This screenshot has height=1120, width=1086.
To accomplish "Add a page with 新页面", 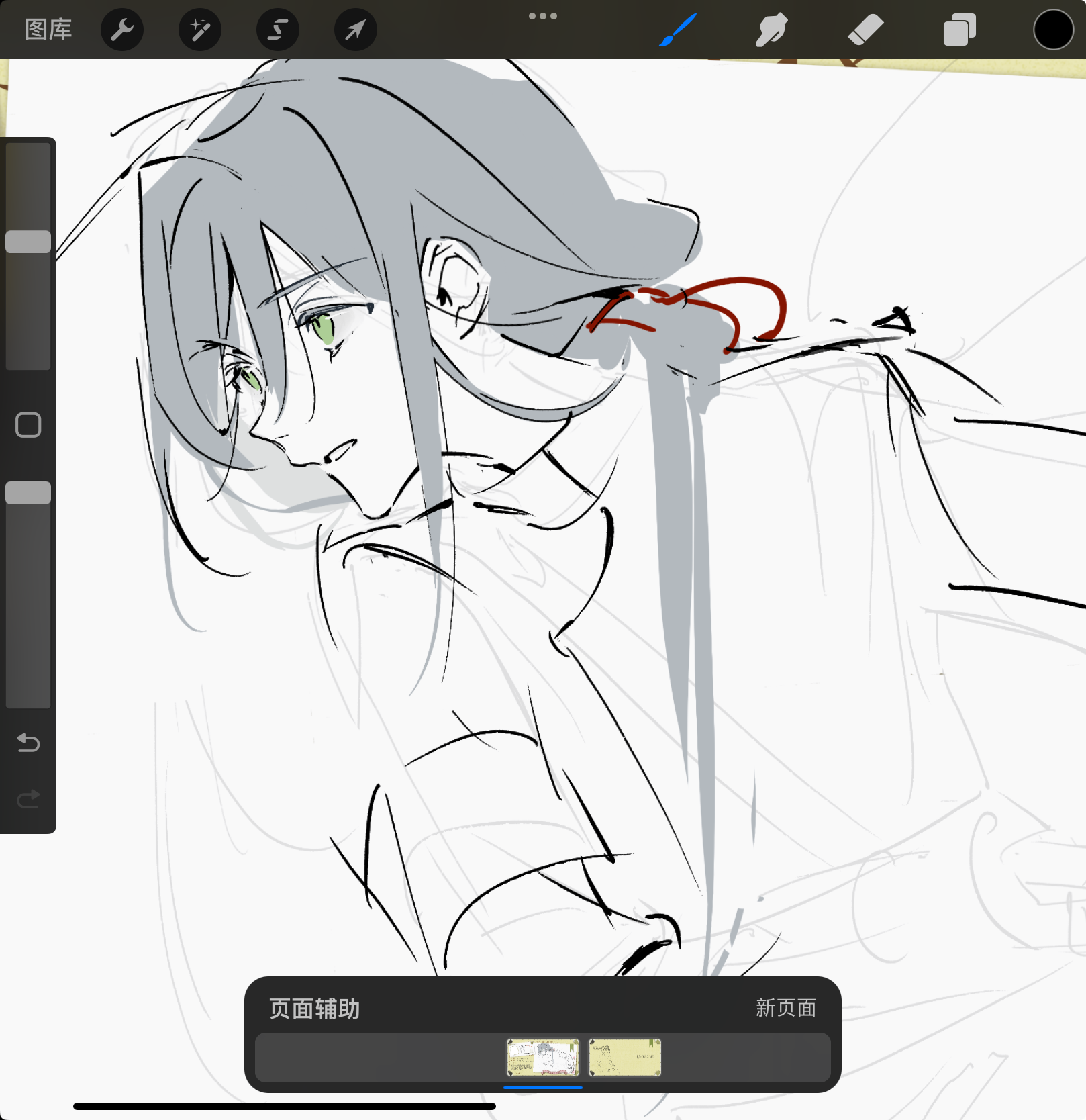I will (x=785, y=1008).
